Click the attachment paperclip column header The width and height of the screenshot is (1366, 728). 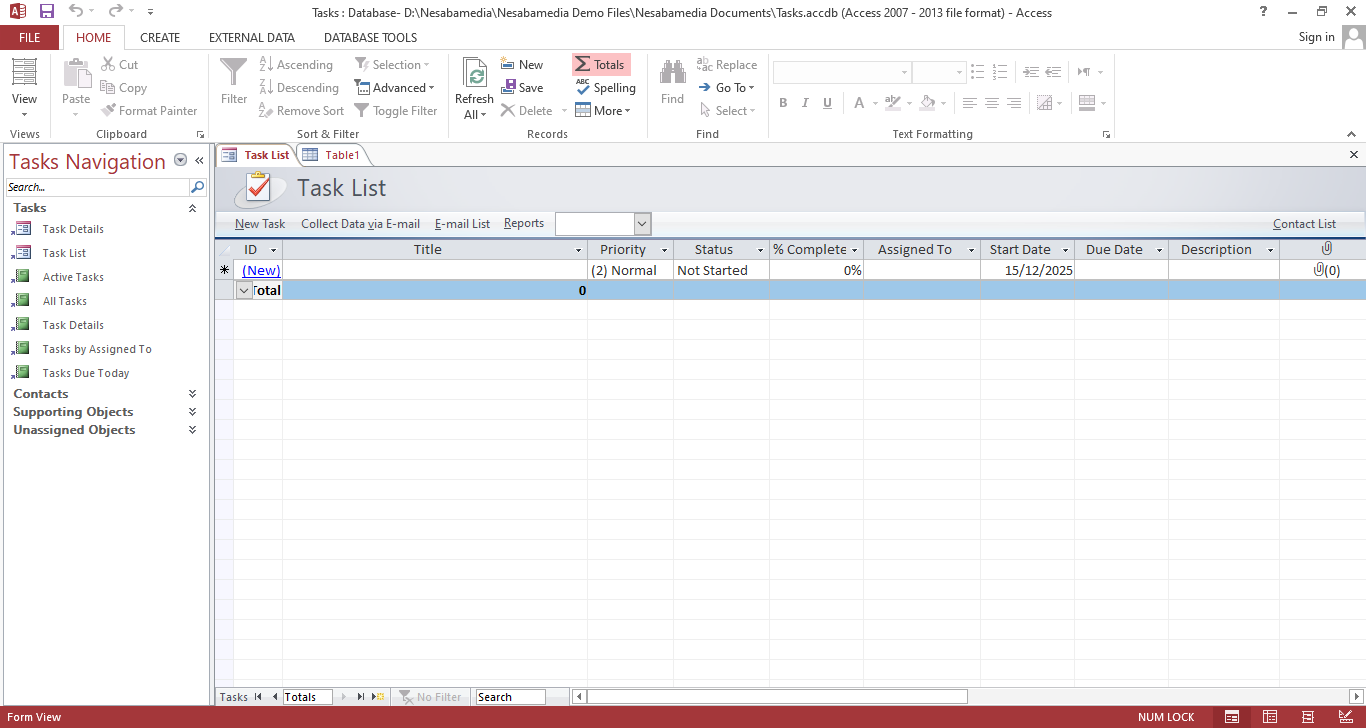[x=1326, y=249]
